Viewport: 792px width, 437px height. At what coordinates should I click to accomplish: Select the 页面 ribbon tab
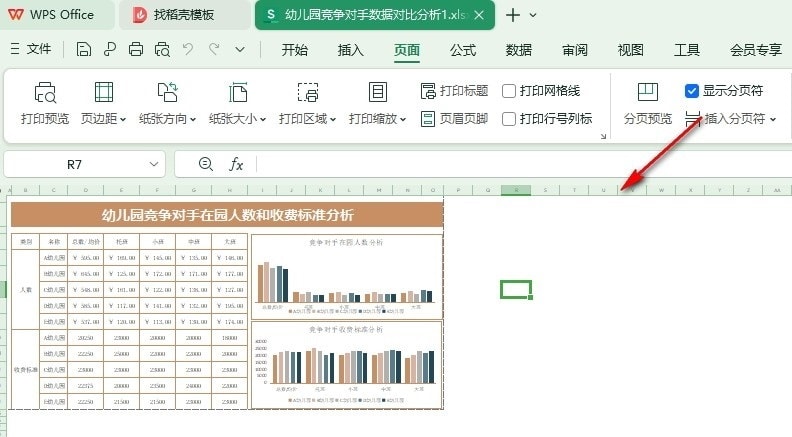(x=407, y=50)
